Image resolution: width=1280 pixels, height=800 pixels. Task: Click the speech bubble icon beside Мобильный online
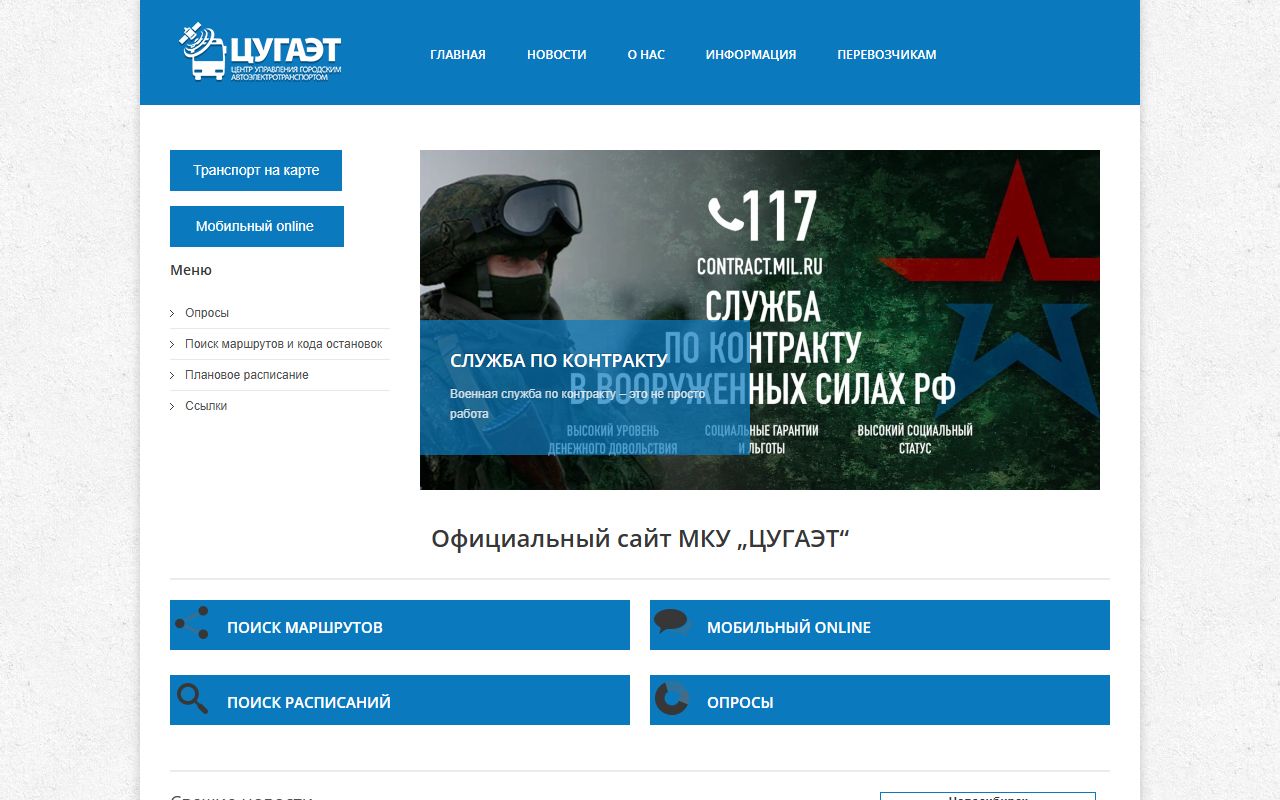(x=672, y=622)
